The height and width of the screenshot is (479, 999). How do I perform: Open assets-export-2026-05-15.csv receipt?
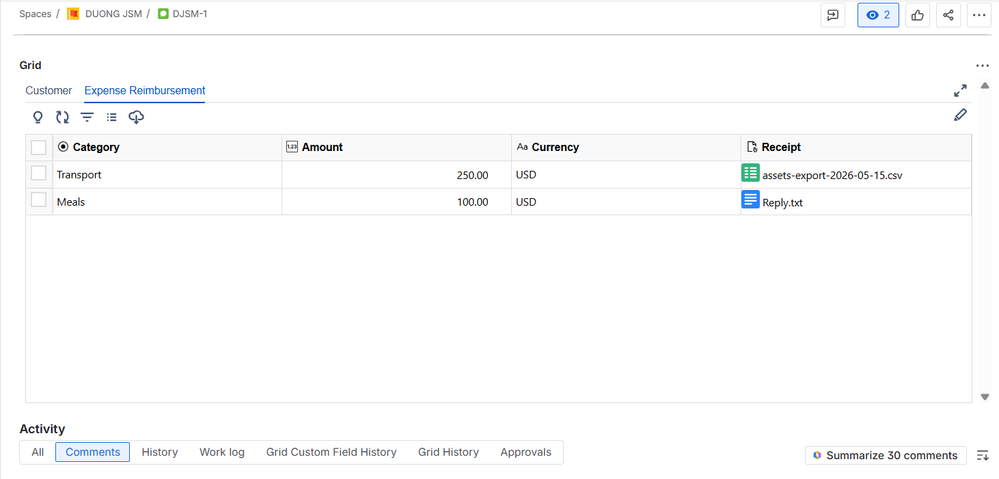[x=832, y=175]
